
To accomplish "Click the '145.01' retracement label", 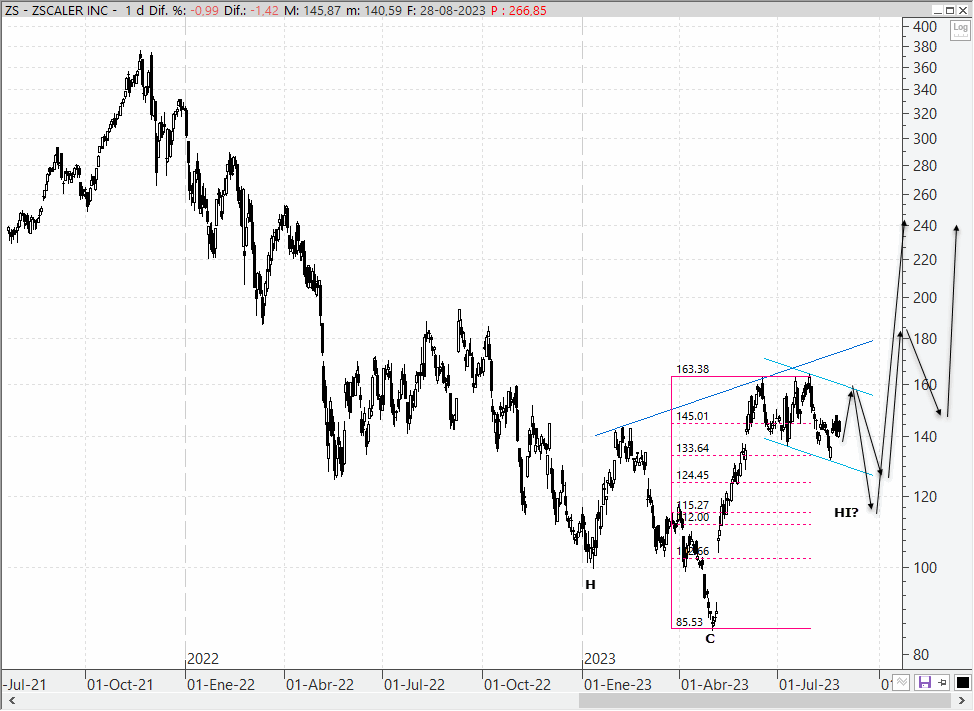I will [x=692, y=416].
